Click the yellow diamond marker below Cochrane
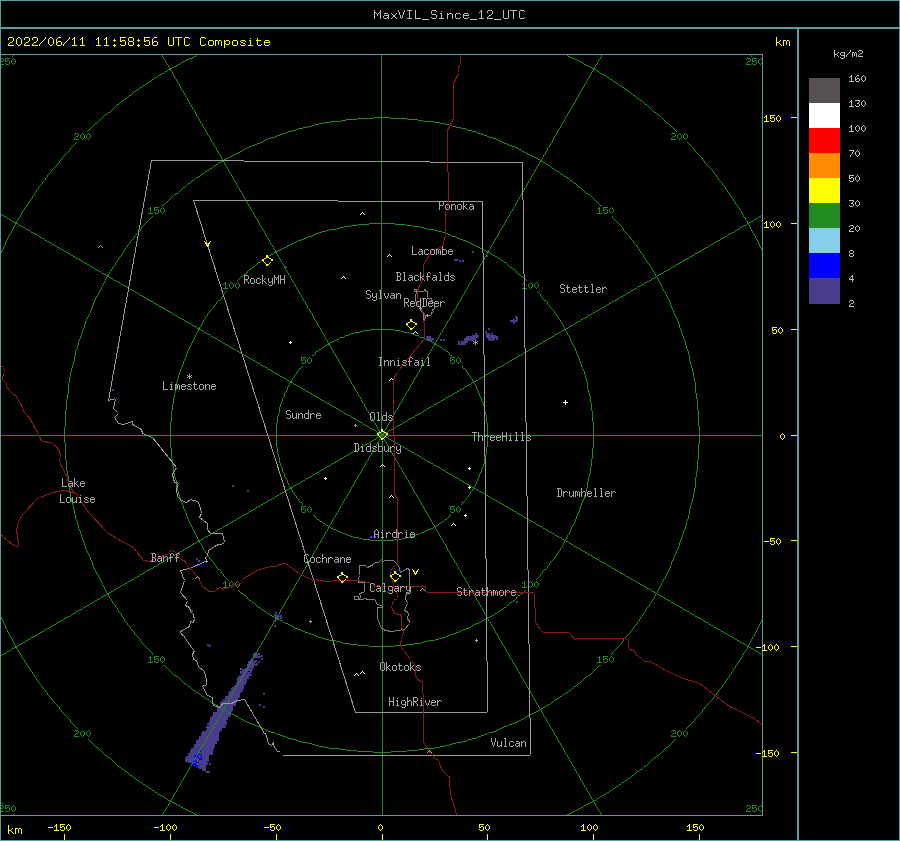Screen dimensions: 900x841 coord(343,577)
